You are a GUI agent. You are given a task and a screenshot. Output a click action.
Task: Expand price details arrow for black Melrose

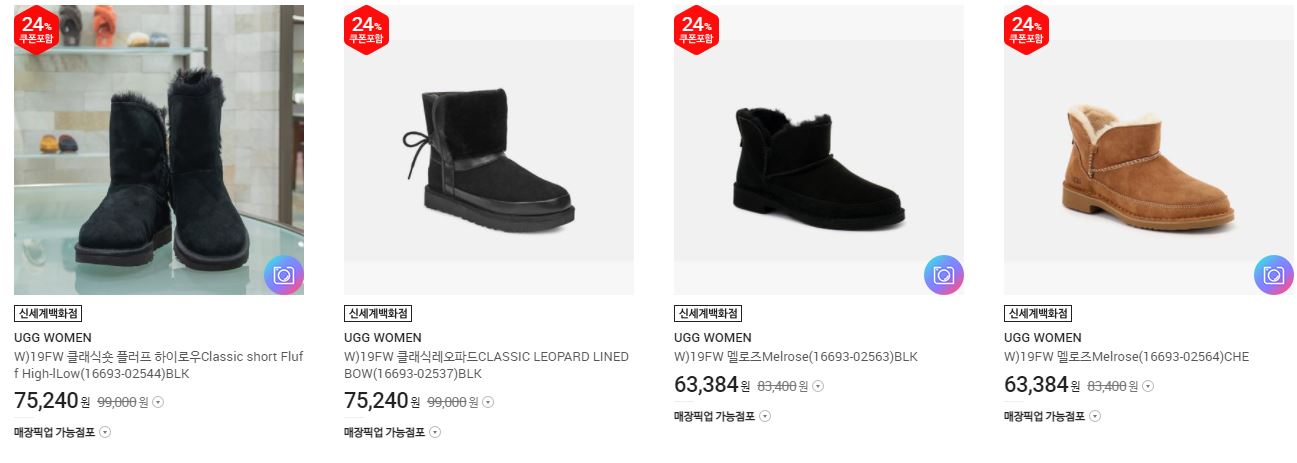point(818,386)
